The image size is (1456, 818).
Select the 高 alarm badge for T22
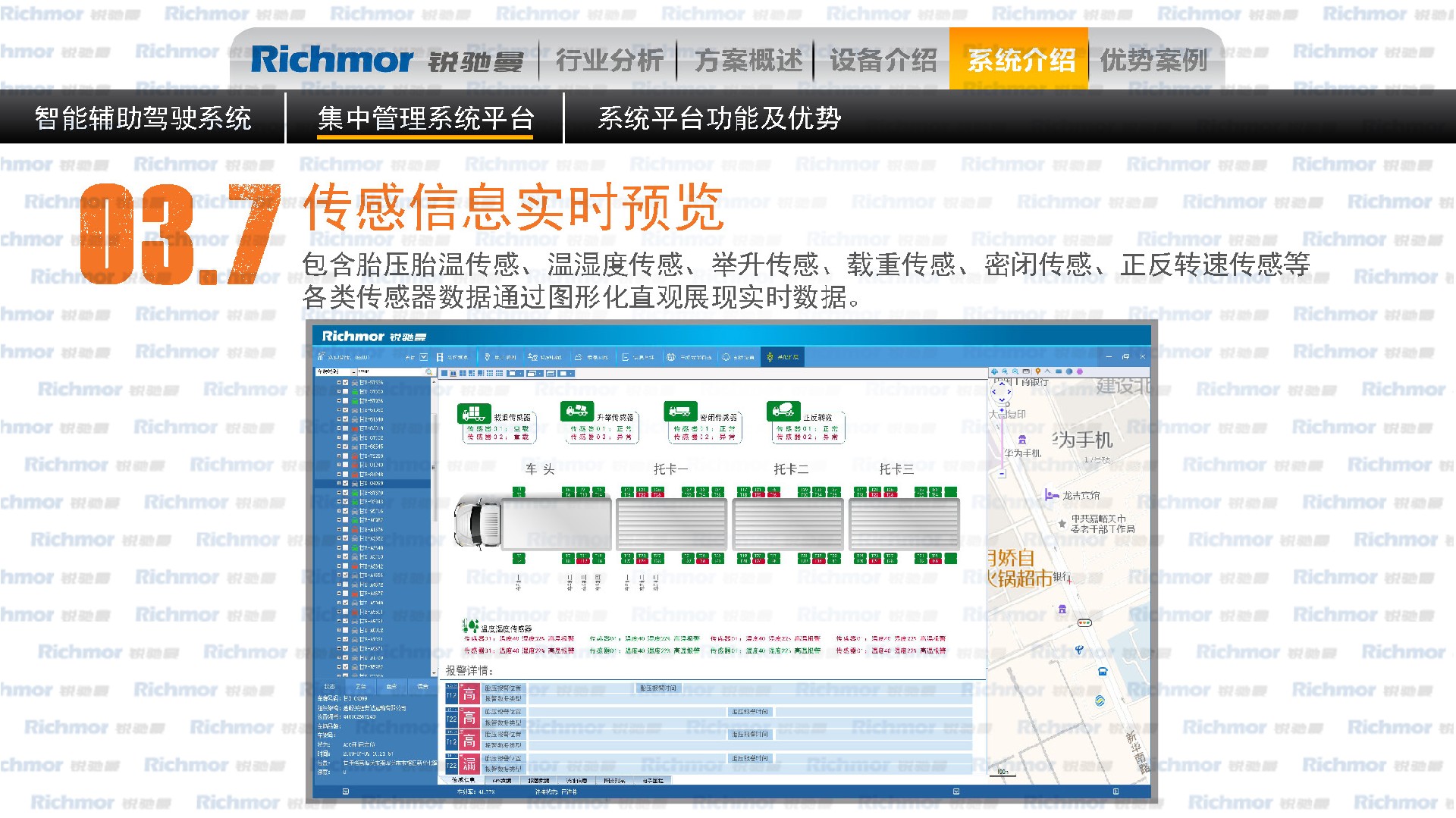pos(469,718)
